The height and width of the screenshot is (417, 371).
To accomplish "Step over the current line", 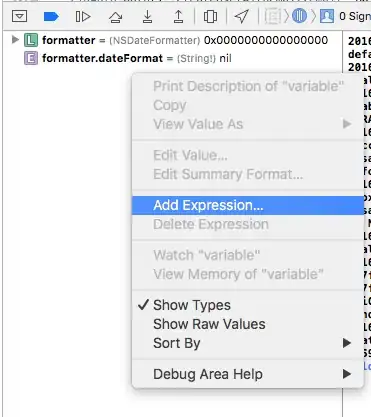I will [115, 17].
